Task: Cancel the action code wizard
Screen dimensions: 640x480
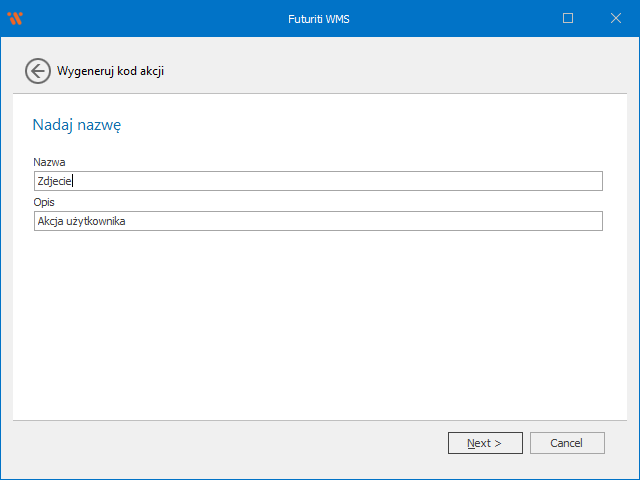Action: tap(566, 443)
